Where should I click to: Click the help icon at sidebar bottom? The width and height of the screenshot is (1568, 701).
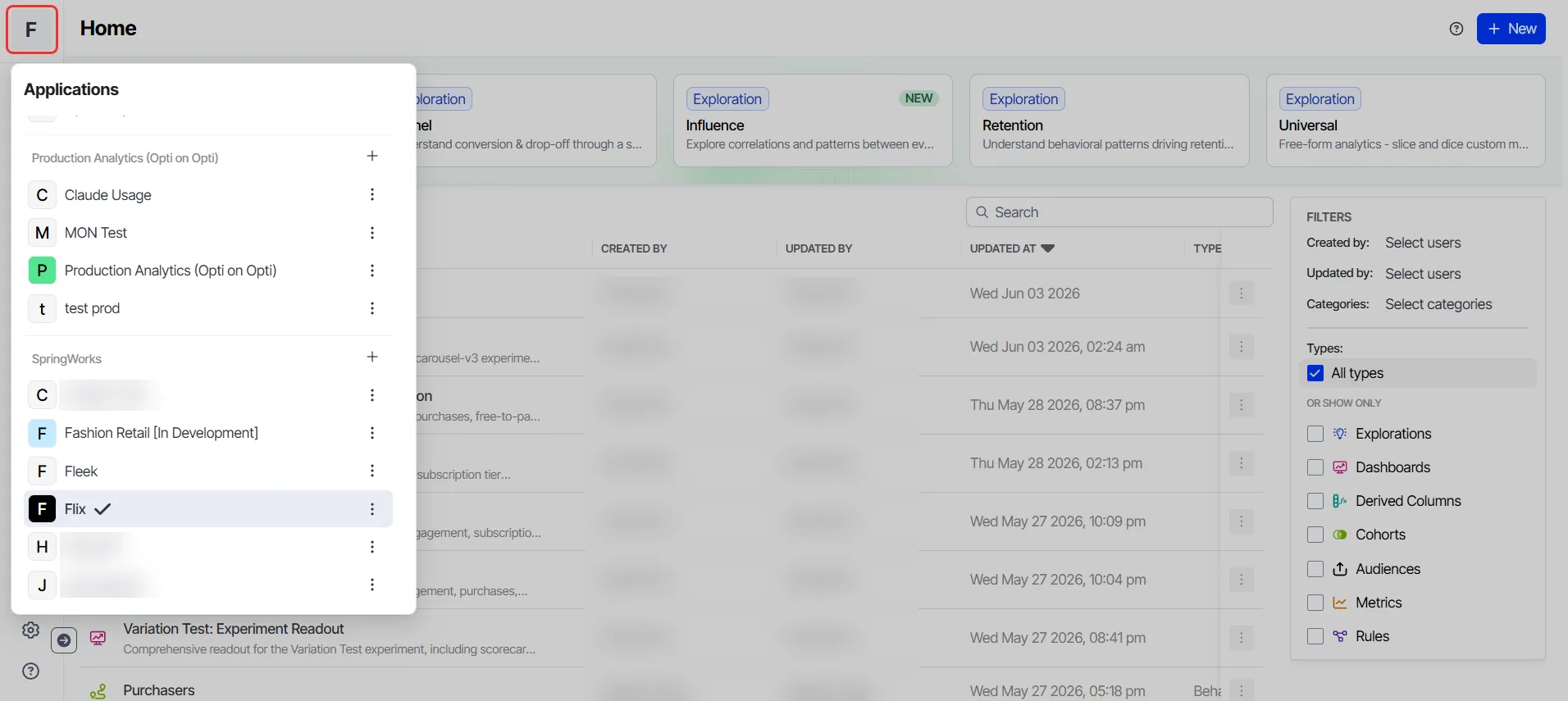(x=31, y=671)
